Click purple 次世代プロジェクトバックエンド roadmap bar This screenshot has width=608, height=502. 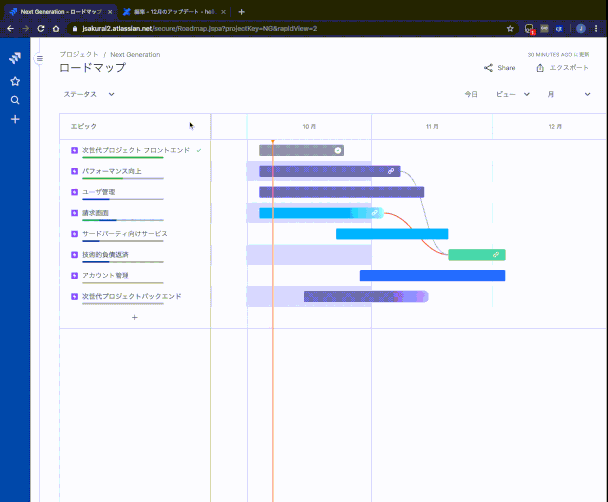[366, 297]
